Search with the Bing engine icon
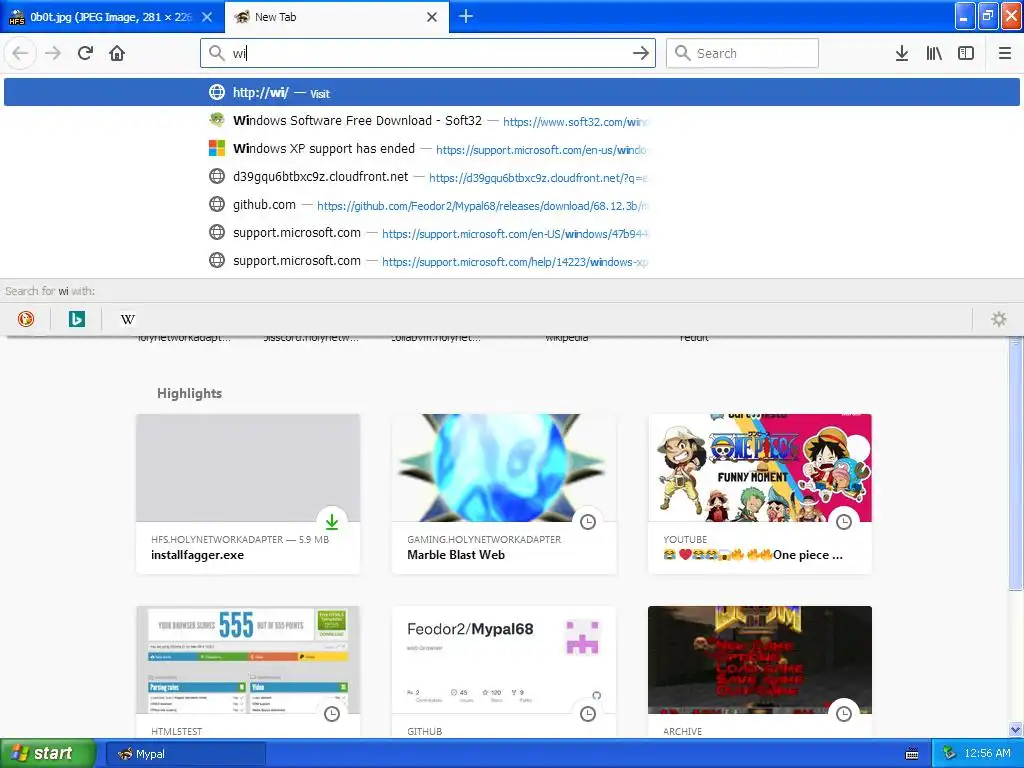 77,319
